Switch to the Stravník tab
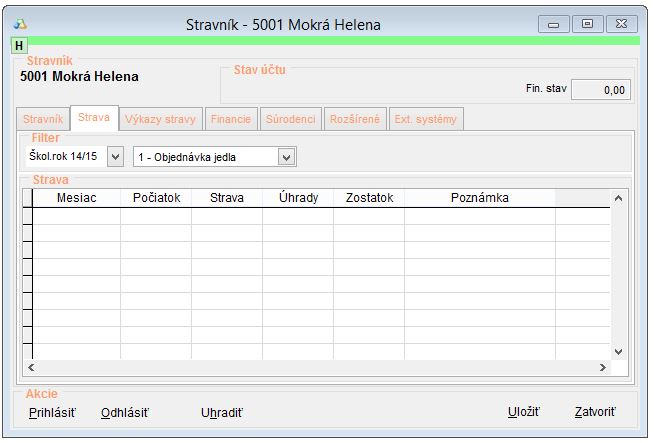 (x=43, y=119)
